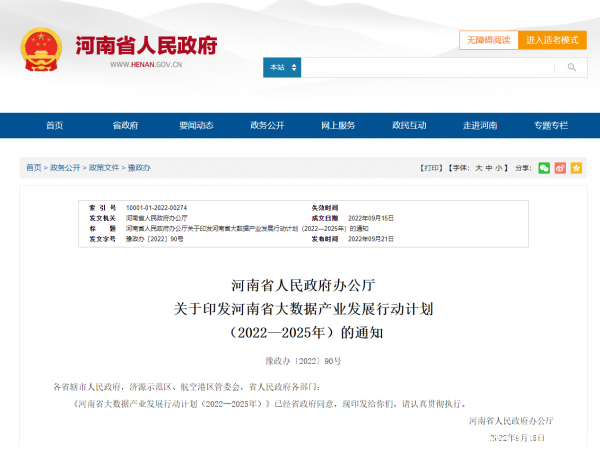This screenshot has height=455, width=600.
Task: Go to 网上服务 in the navigation bar
Action: tap(338, 126)
